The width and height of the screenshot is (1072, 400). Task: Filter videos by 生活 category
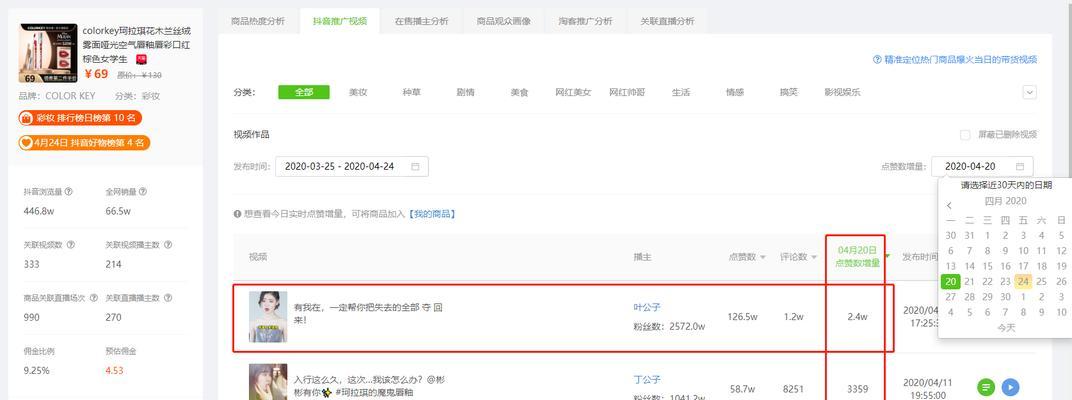(681, 92)
